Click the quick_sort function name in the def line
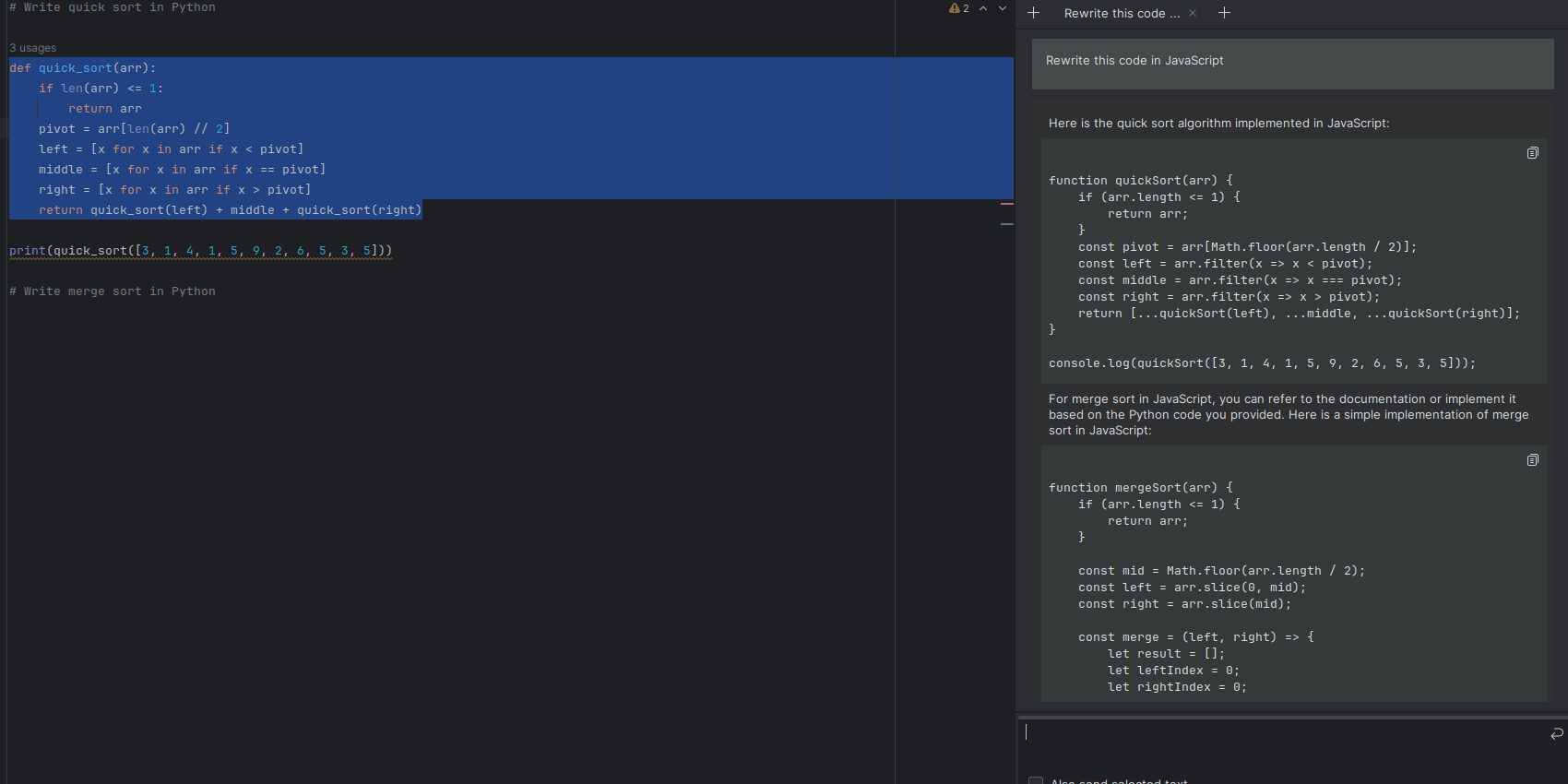1568x784 pixels. (76, 68)
